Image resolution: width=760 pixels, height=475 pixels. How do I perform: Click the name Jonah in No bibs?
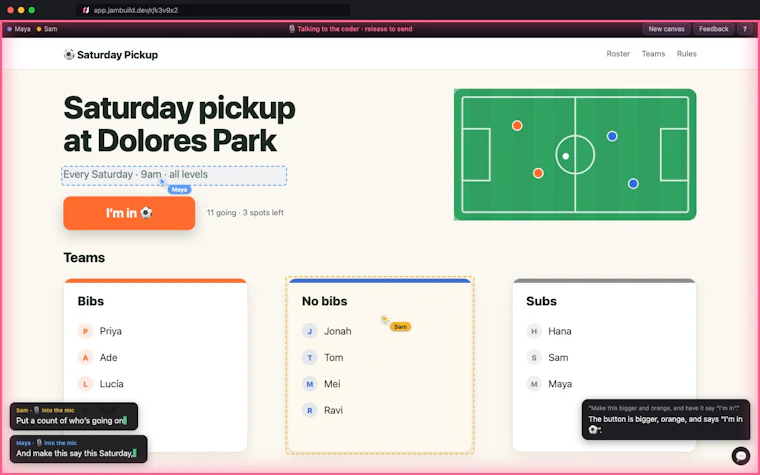[x=338, y=331]
